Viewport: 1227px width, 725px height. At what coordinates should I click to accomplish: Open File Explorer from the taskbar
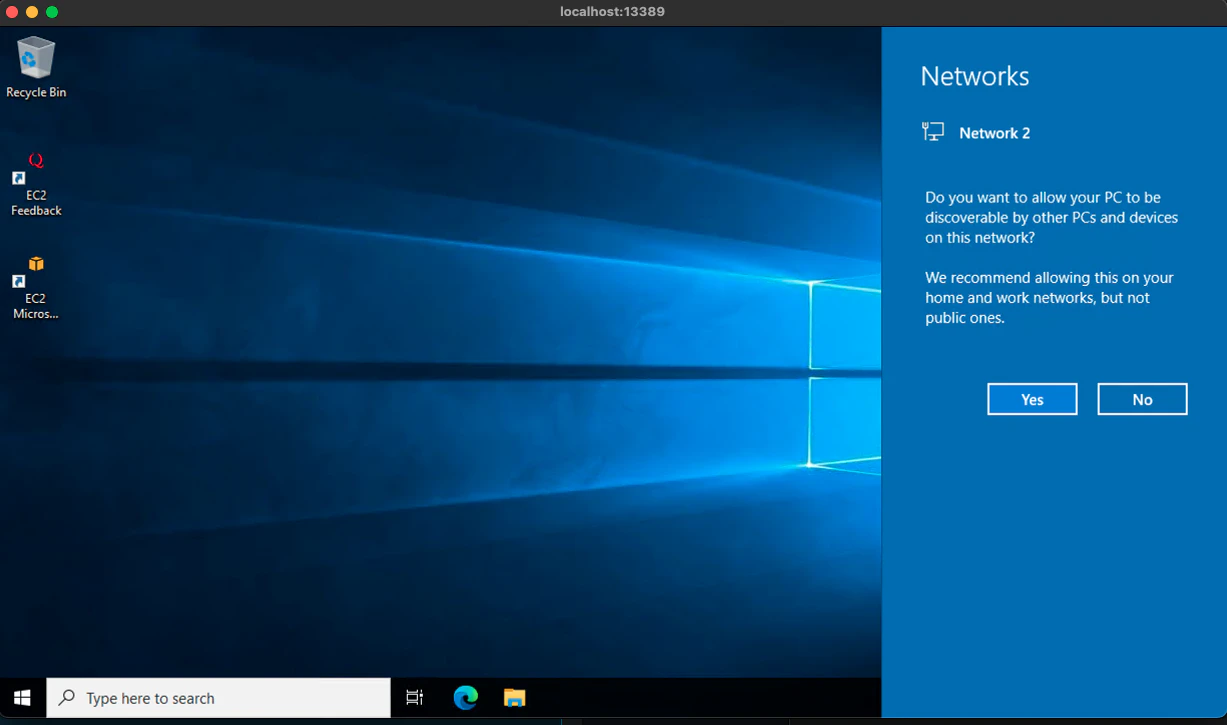(x=514, y=698)
